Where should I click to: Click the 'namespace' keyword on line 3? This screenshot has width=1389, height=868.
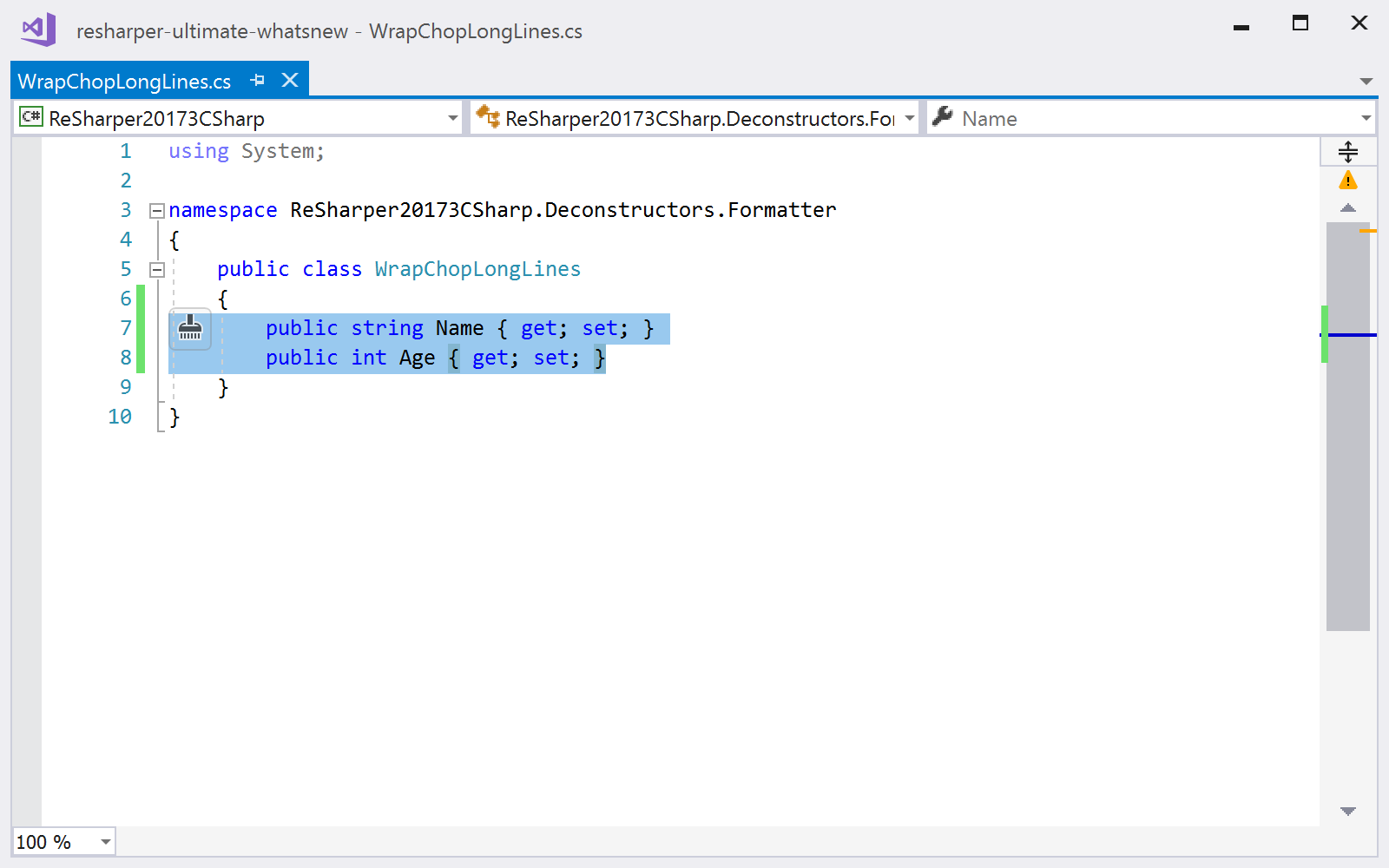pos(223,210)
